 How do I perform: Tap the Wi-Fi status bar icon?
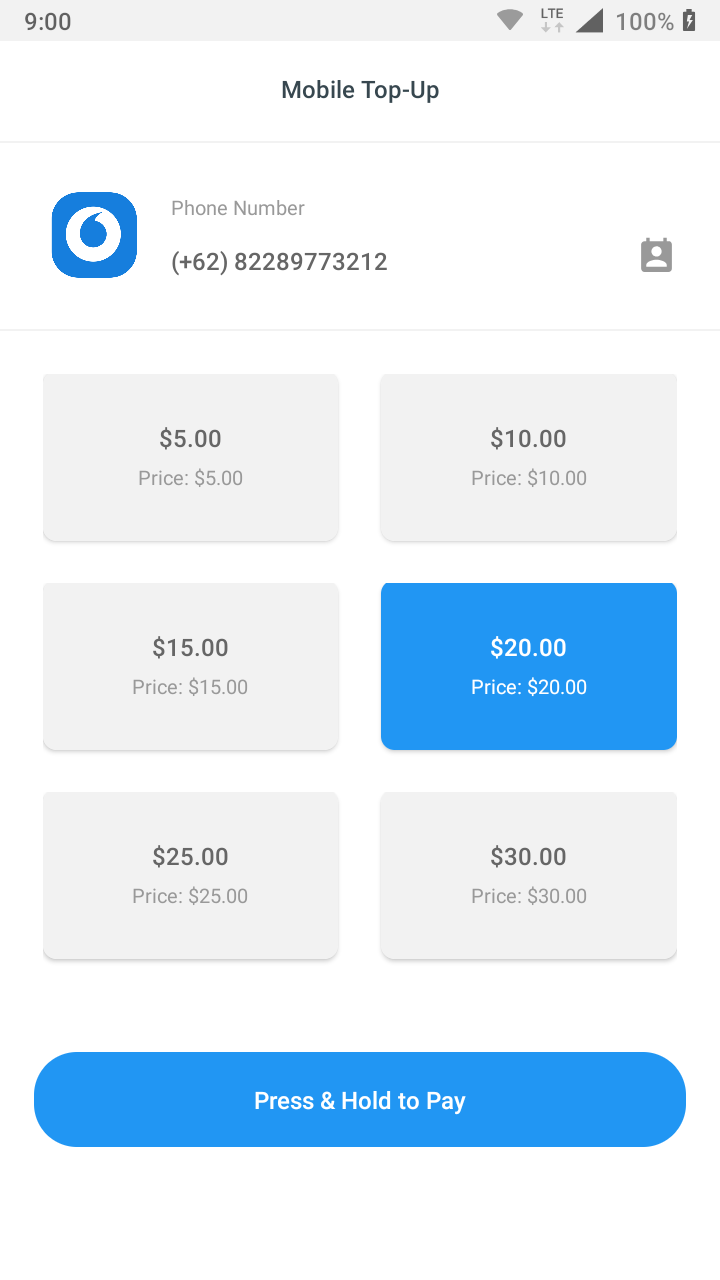point(510,20)
